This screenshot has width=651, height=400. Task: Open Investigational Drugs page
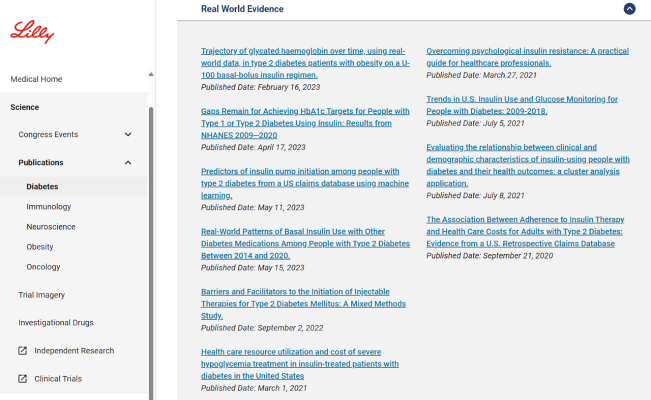click(x=55, y=323)
